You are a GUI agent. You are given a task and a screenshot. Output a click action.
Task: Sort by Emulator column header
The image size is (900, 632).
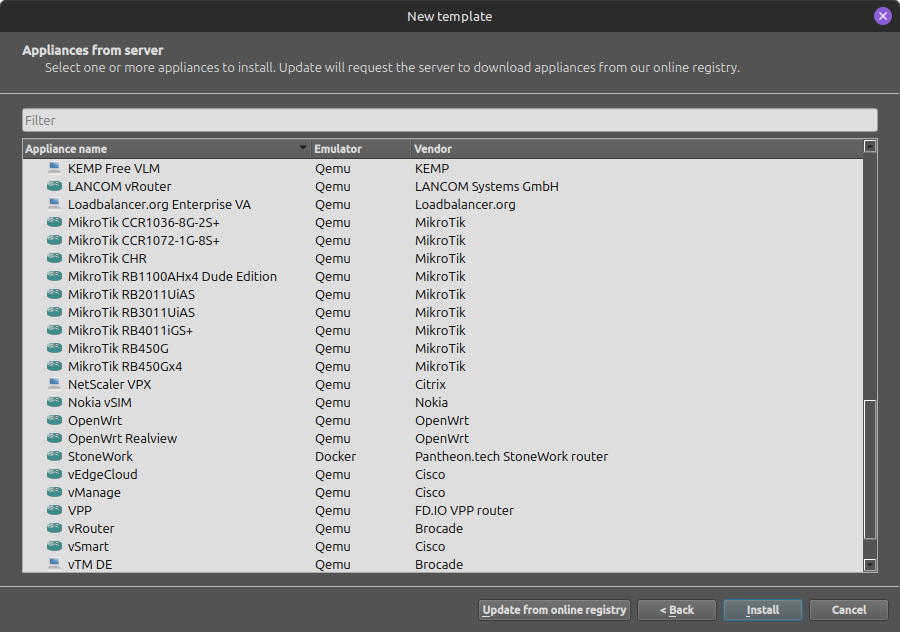(360, 149)
